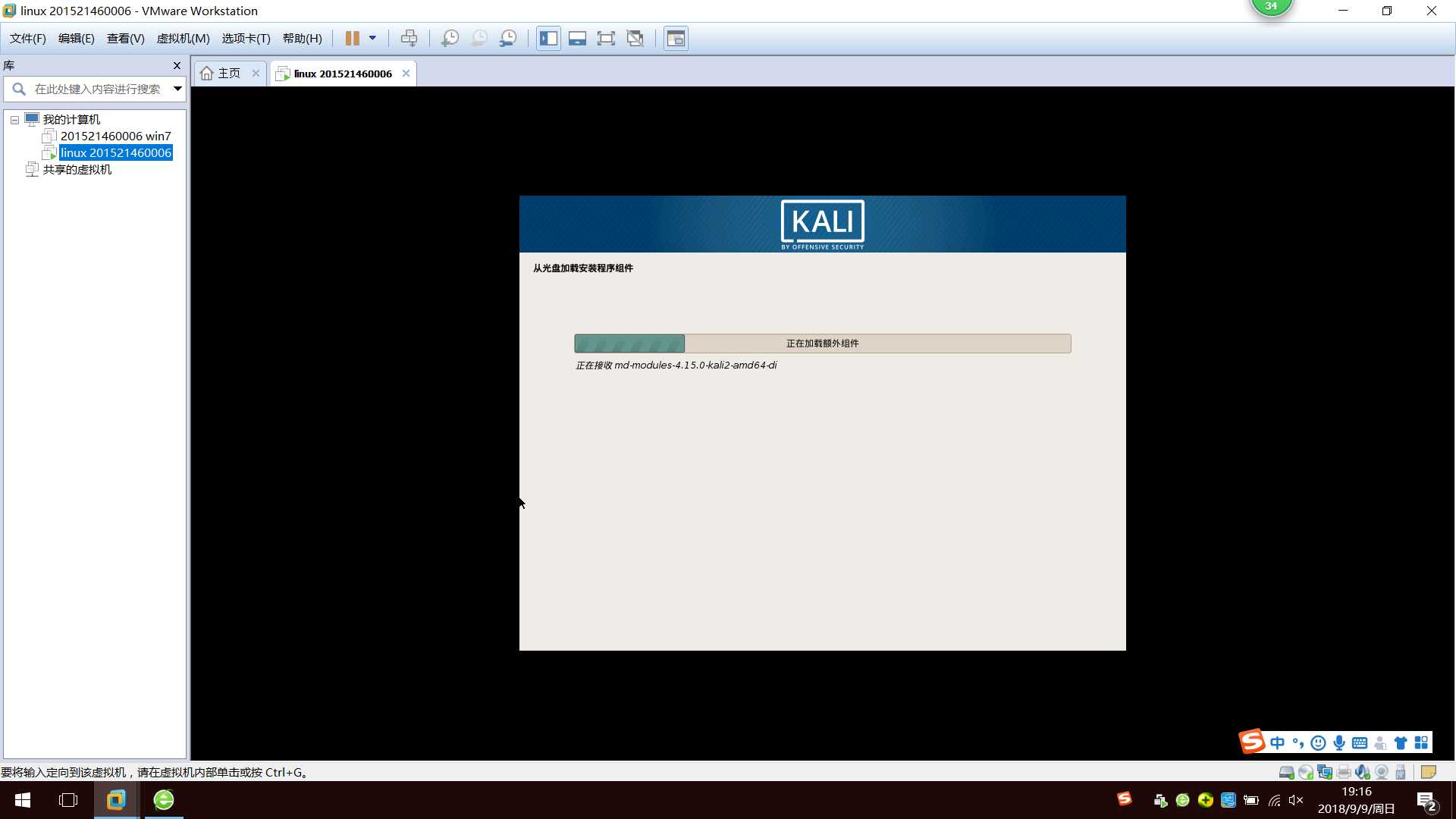
Task: Click the KALI logo banner
Action: (822, 224)
